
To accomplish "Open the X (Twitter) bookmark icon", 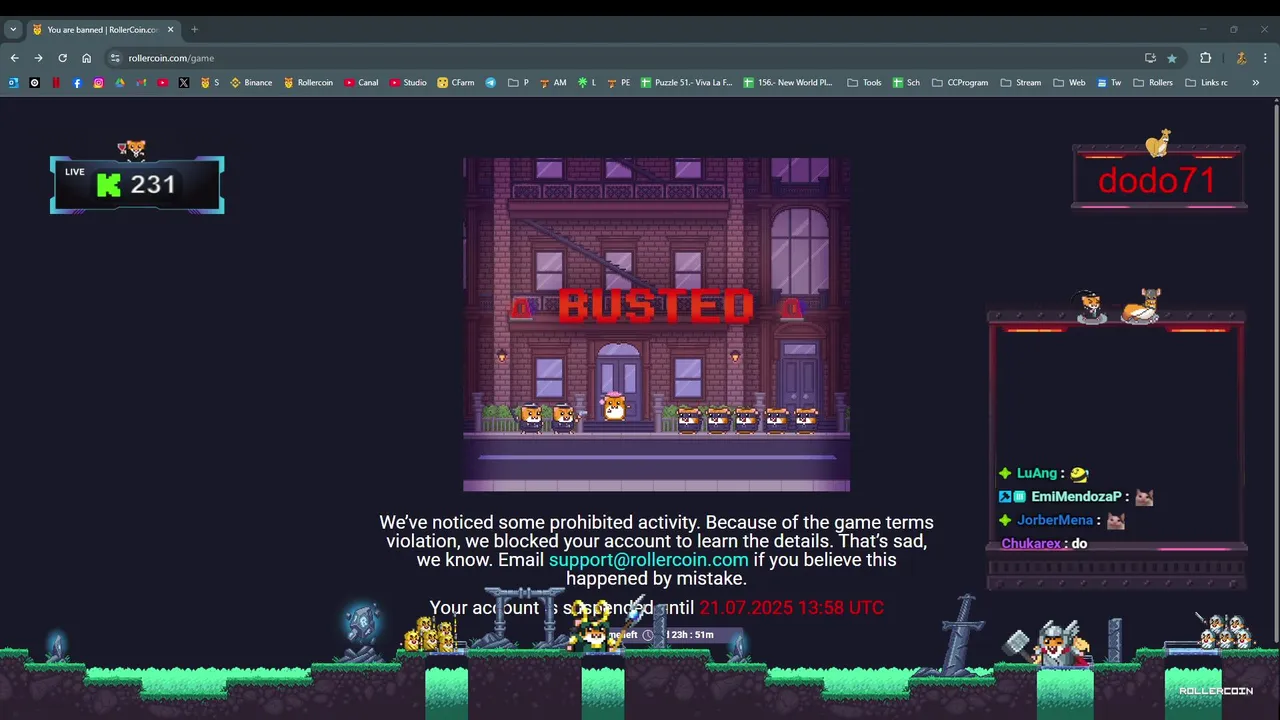I will coord(184,83).
